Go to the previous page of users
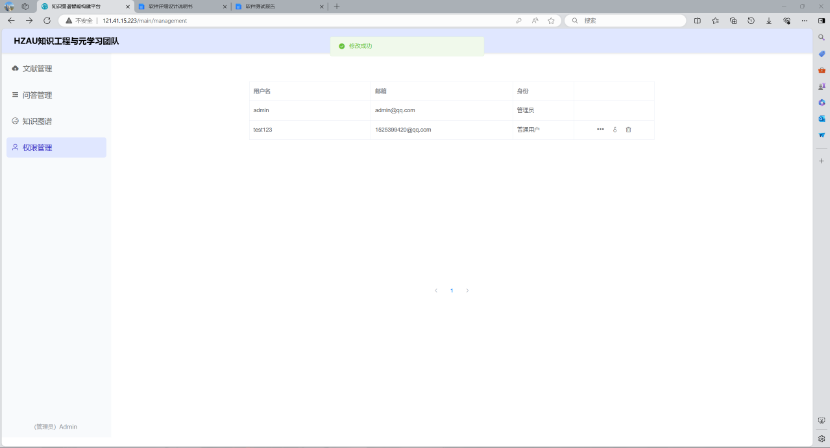The image size is (830, 448). [x=436, y=290]
